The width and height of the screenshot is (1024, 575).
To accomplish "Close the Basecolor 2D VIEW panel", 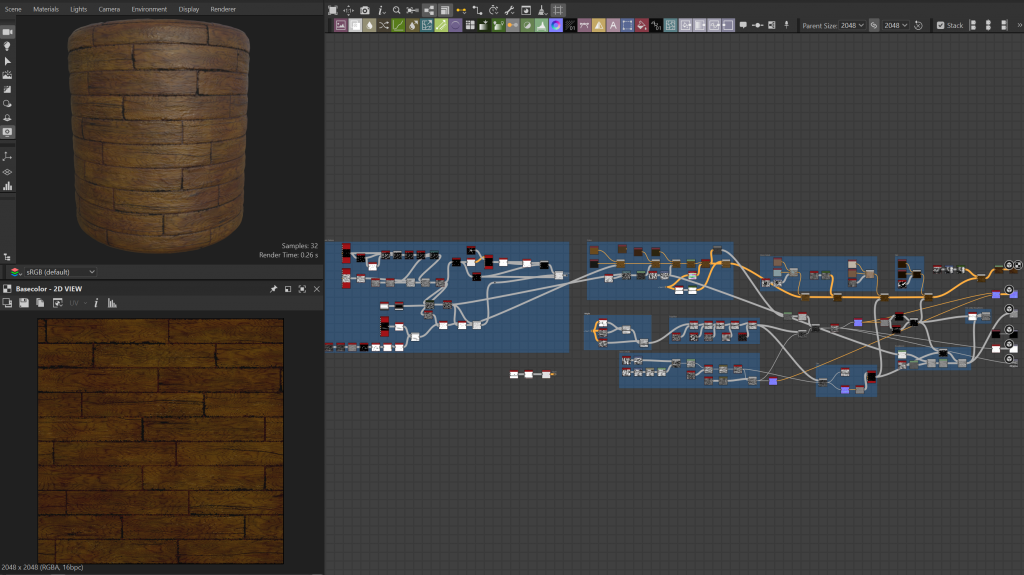I will click(x=315, y=289).
